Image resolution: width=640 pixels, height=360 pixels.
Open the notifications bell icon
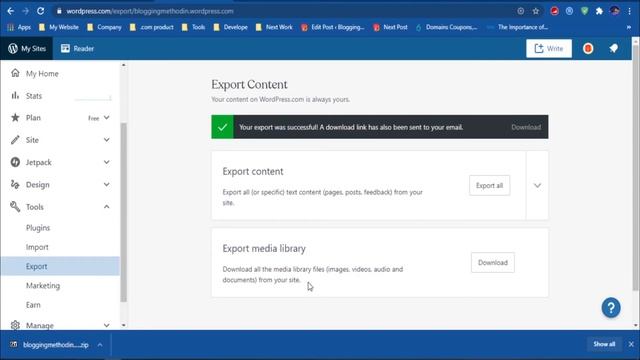[613, 49]
